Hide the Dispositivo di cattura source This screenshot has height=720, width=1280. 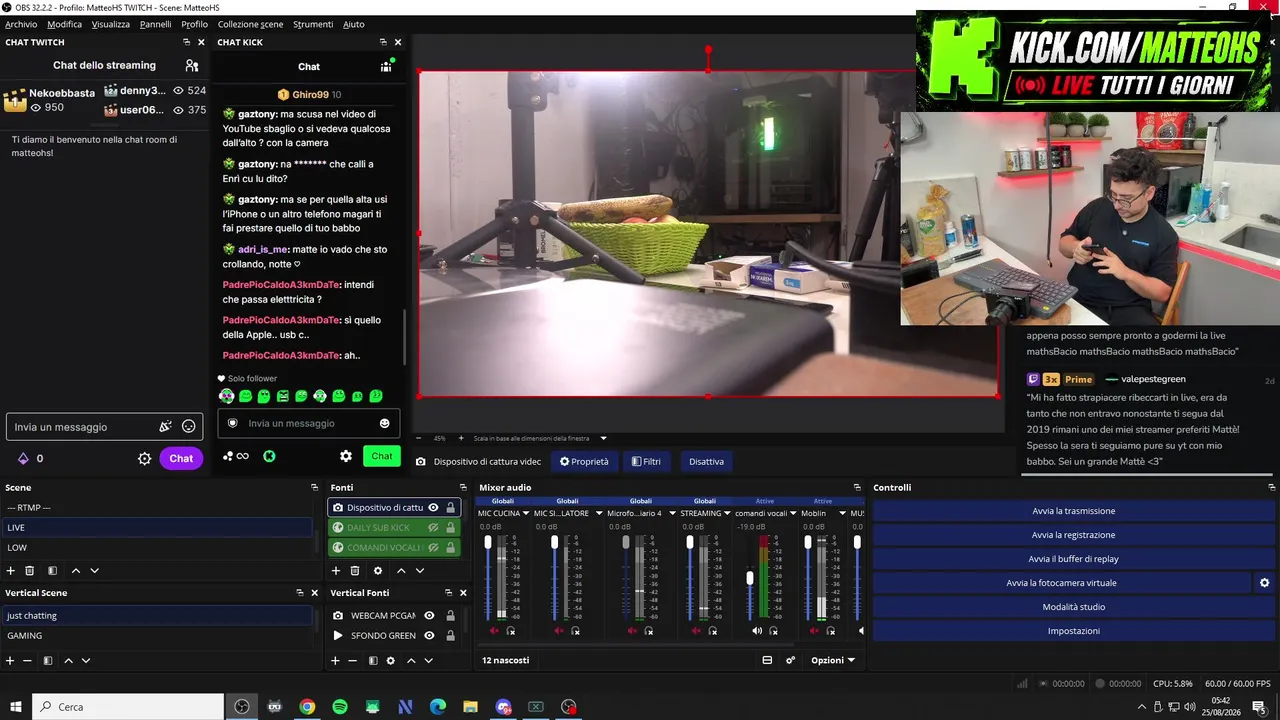pos(433,508)
